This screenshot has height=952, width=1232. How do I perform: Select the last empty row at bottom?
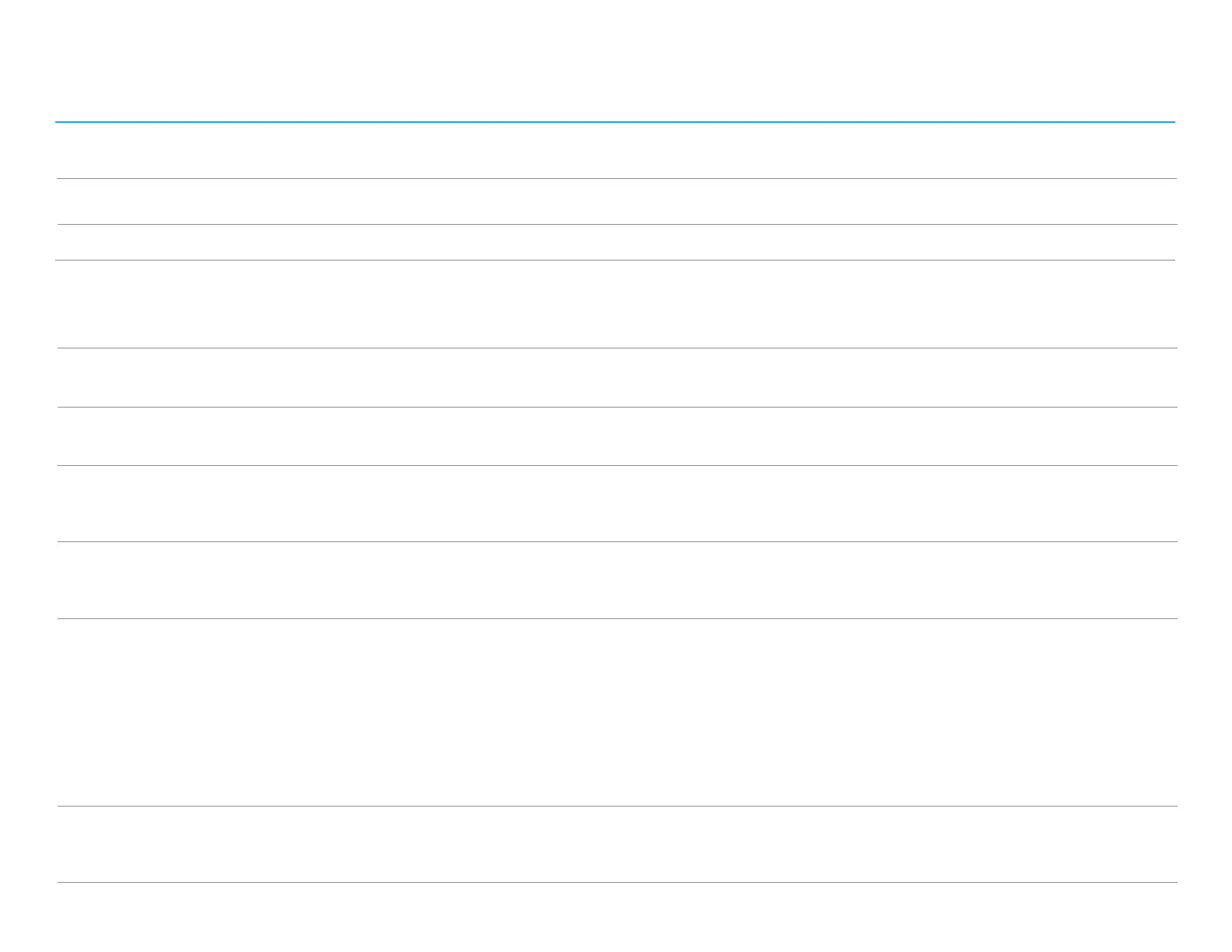pos(614,844)
